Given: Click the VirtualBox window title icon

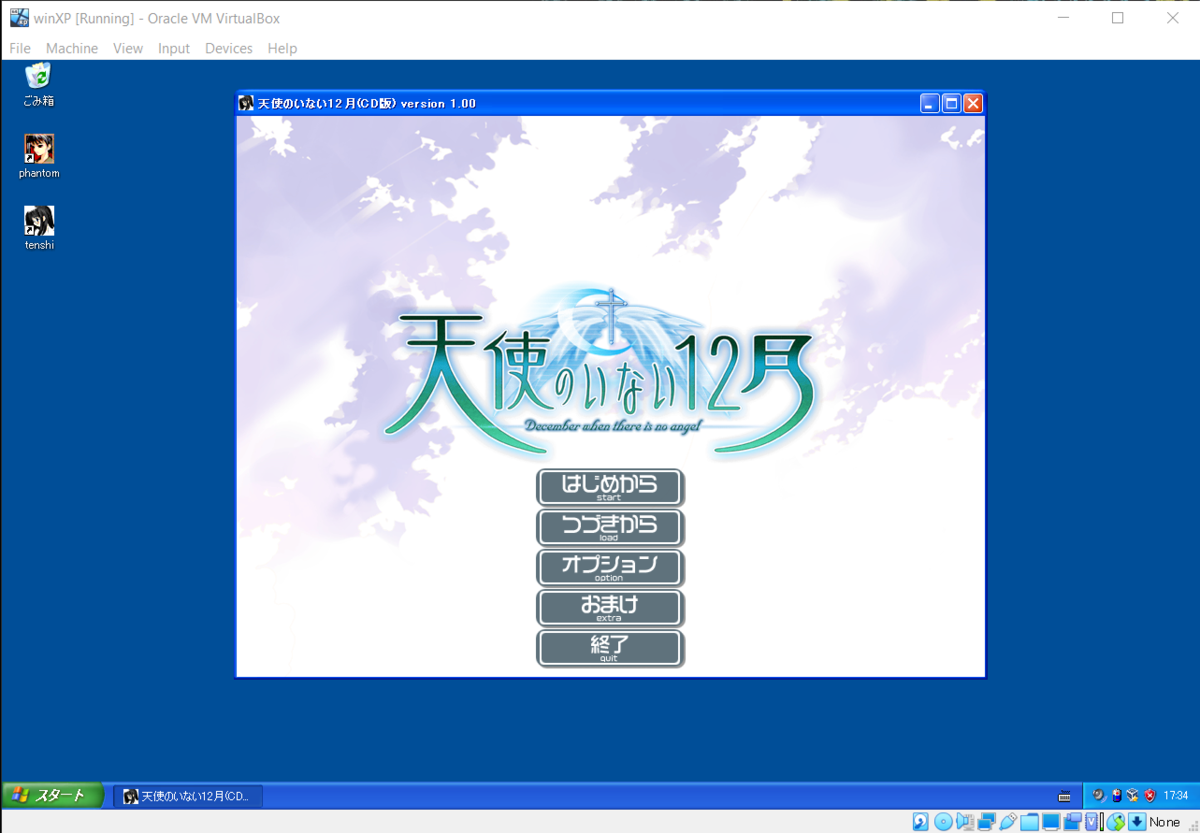Looking at the screenshot, I should tap(19, 18).
